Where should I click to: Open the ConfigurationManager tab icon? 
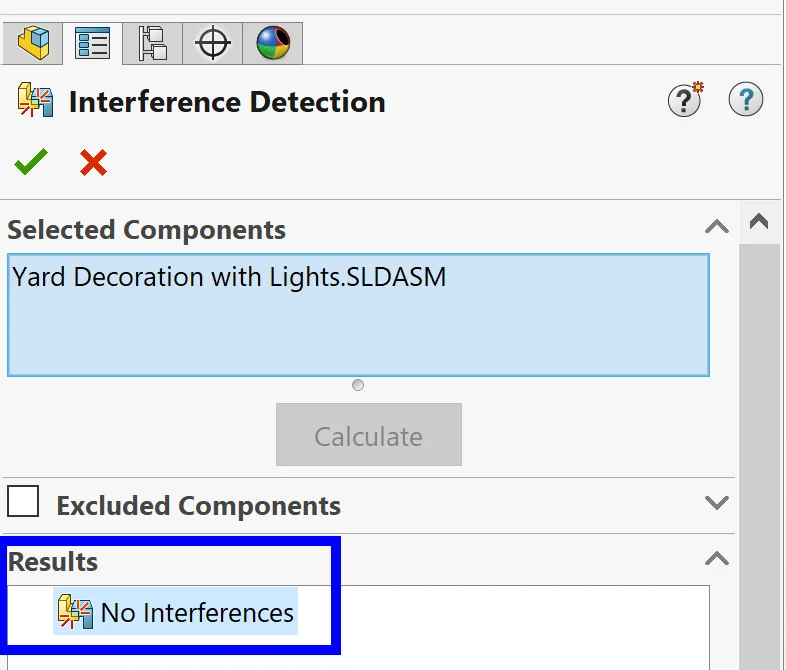pos(153,43)
